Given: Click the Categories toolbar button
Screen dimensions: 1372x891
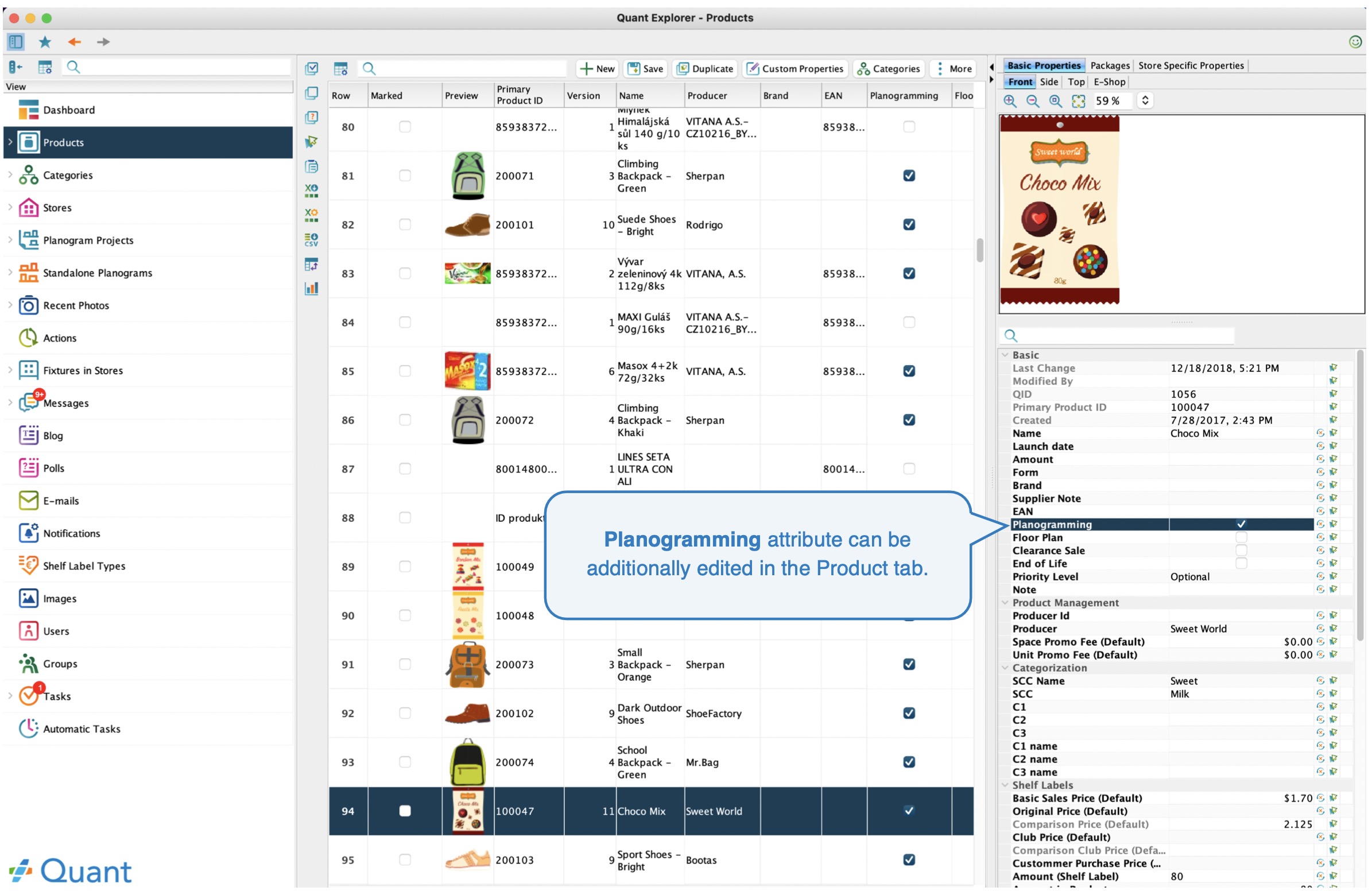Looking at the screenshot, I should click(888, 68).
